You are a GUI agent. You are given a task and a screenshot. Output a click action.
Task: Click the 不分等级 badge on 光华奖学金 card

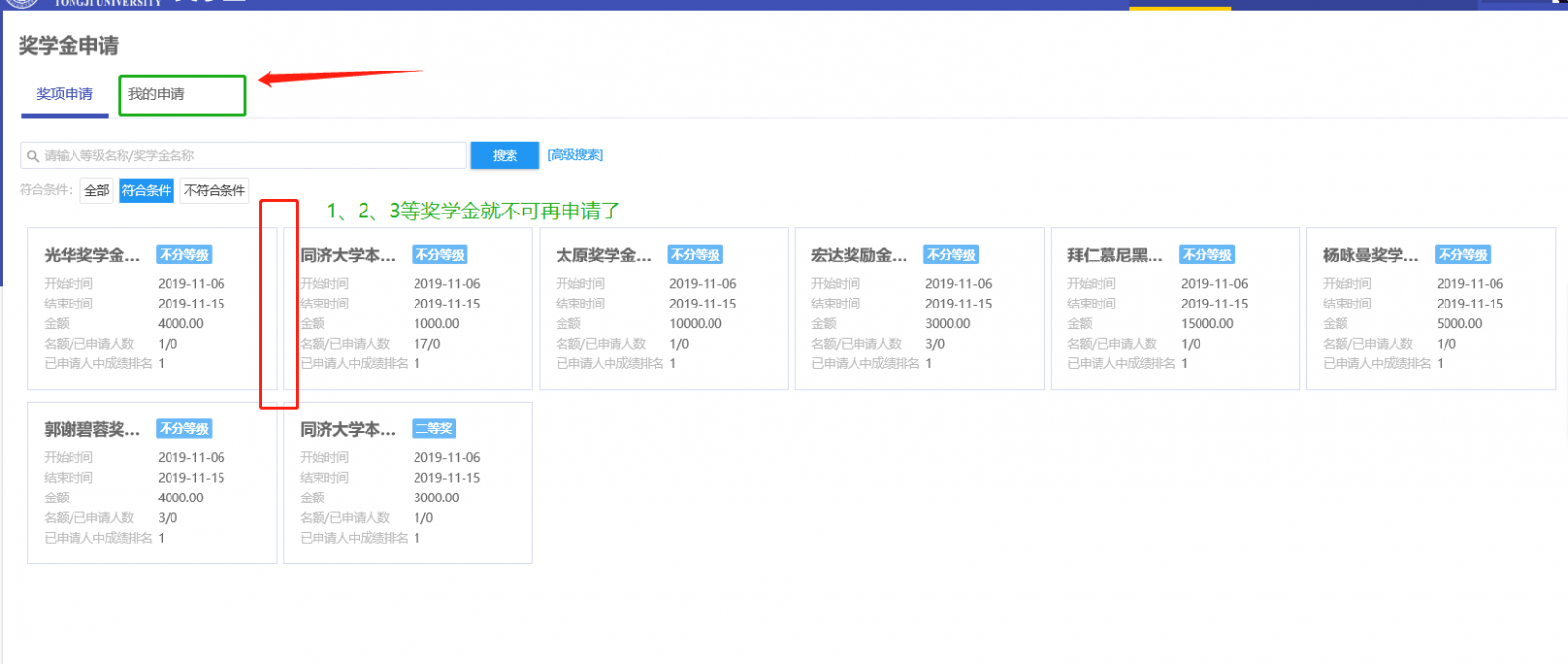tap(184, 255)
